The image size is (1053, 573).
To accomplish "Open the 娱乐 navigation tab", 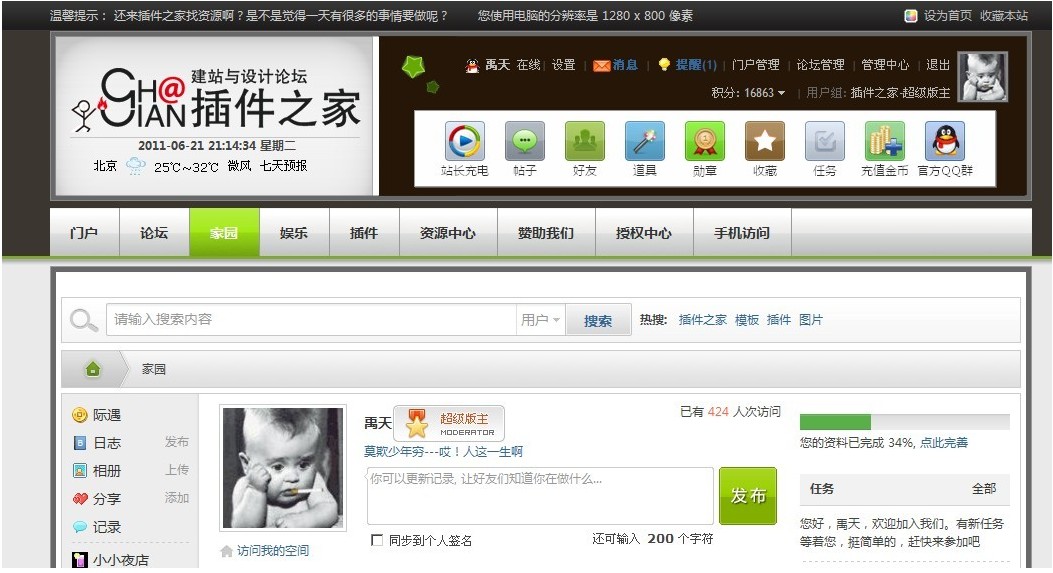I will pos(294,232).
